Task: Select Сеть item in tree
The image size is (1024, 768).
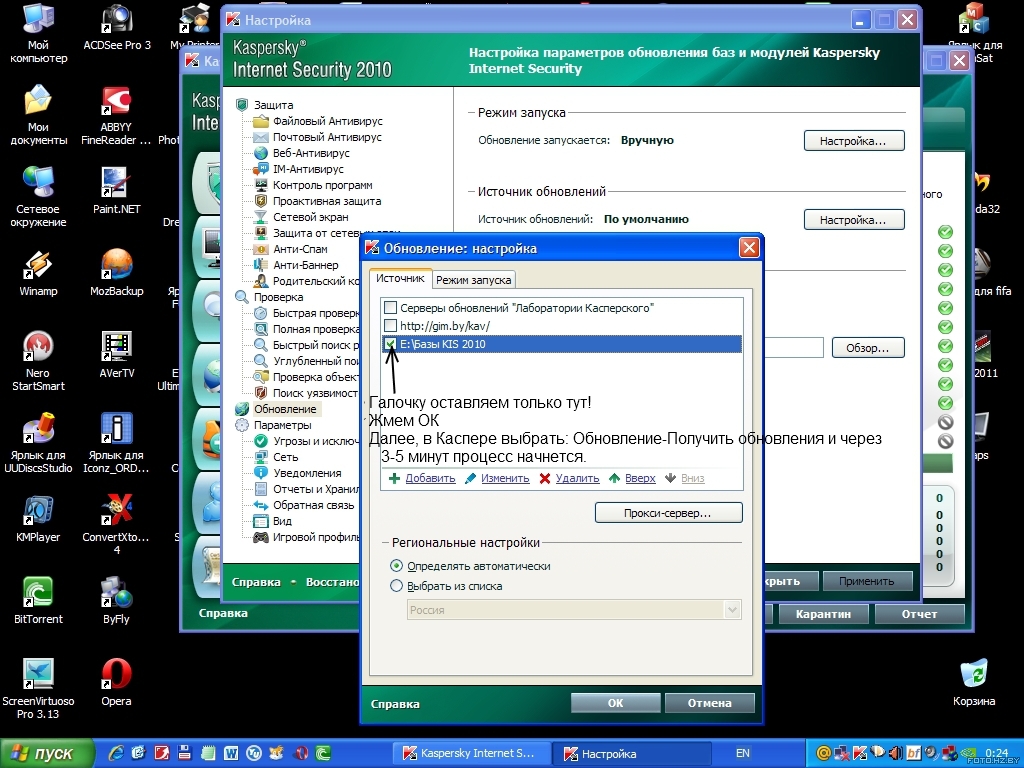Action: (285, 457)
